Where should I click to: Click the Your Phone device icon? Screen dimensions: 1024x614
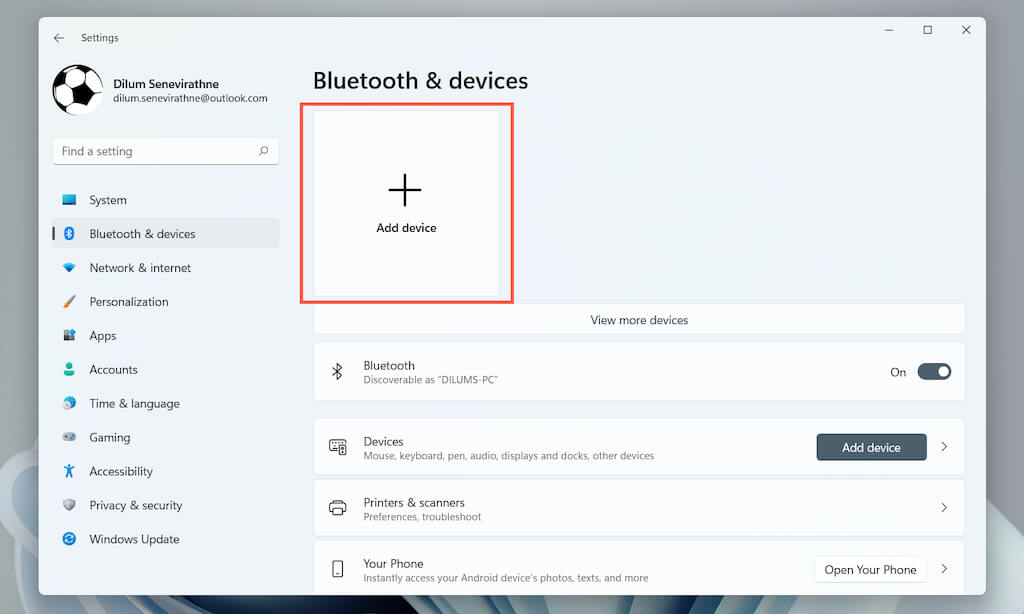[x=338, y=569]
